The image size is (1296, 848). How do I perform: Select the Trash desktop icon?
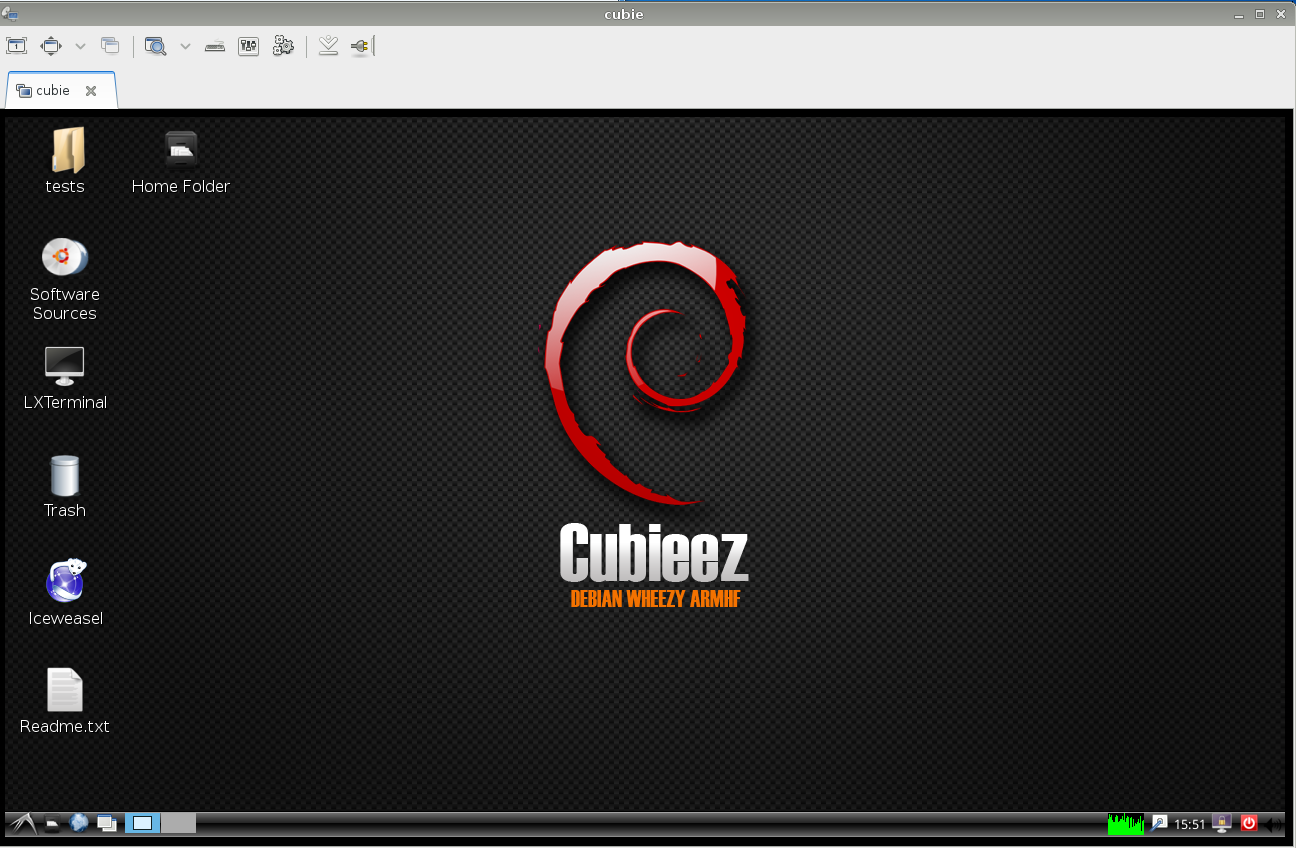pyautogui.click(x=65, y=485)
